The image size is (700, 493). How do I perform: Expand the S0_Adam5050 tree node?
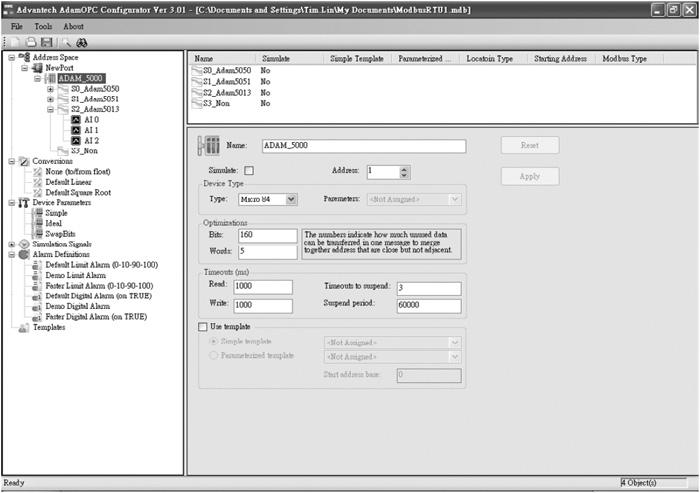coord(50,88)
